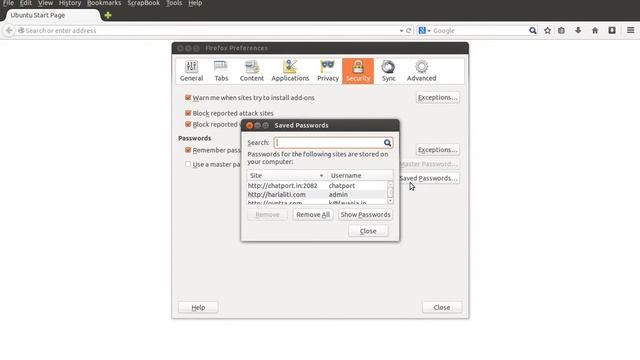The height and width of the screenshot is (360, 640).
Task: Click Remove All passwords button
Action: click(x=313, y=215)
